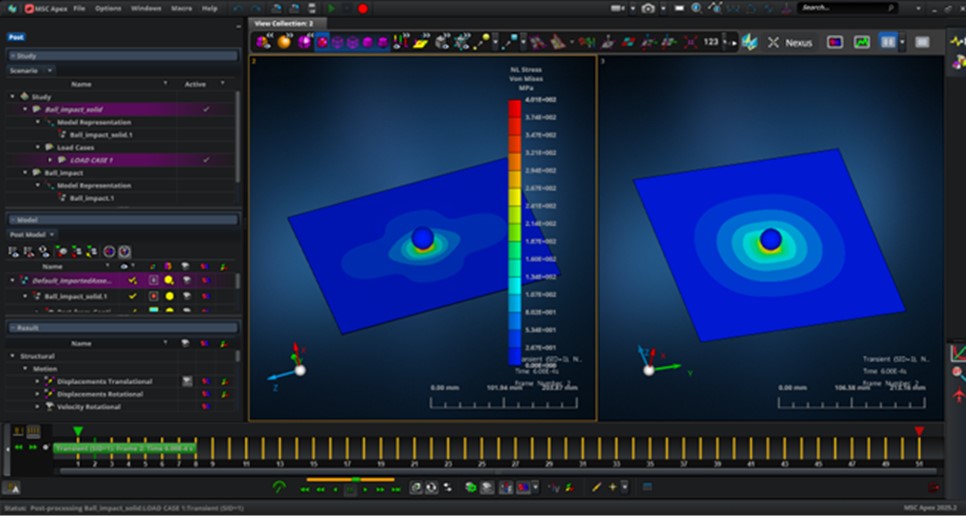Viewport: 966px width, 517px height.
Task: Click the green Play icon in top toolbar
Action: click(x=331, y=8)
